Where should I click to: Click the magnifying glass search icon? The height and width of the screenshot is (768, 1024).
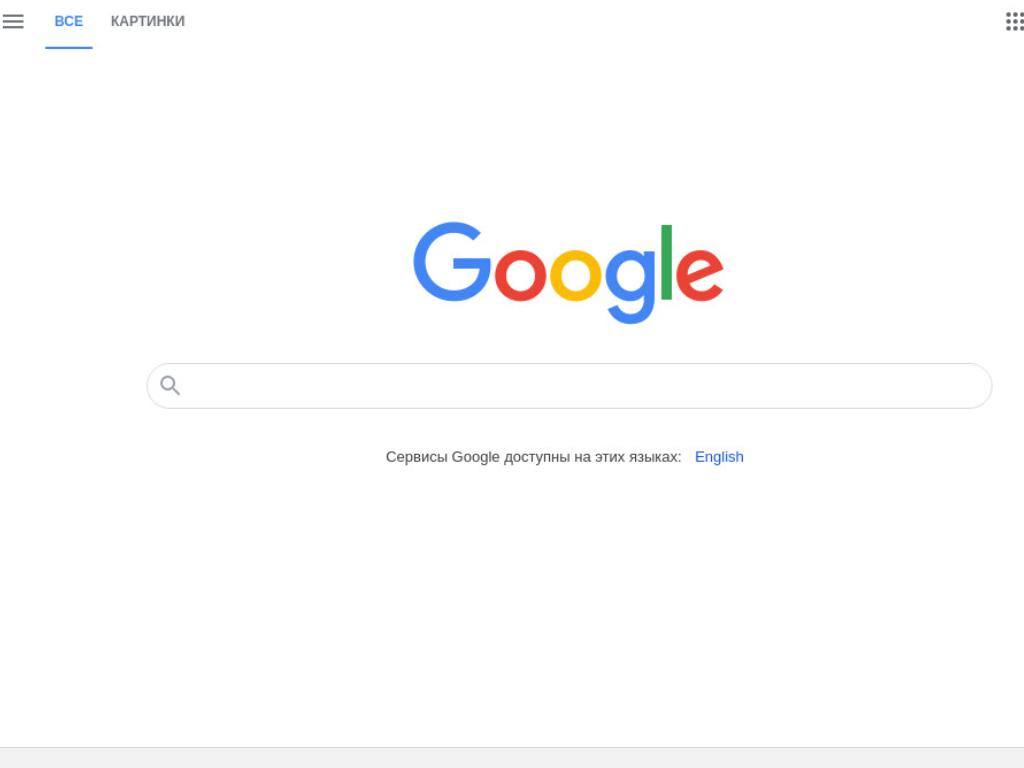point(170,385)
